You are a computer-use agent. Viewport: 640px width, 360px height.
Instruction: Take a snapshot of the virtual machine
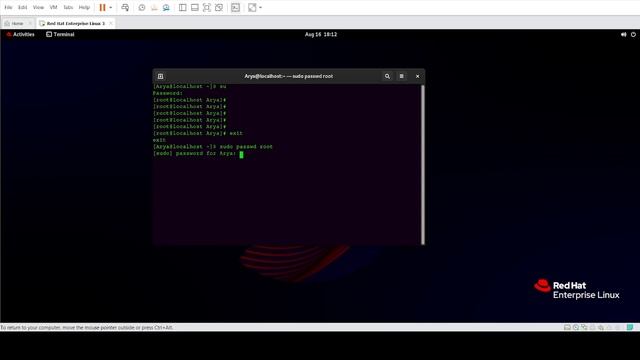click(x=142, y=7)
